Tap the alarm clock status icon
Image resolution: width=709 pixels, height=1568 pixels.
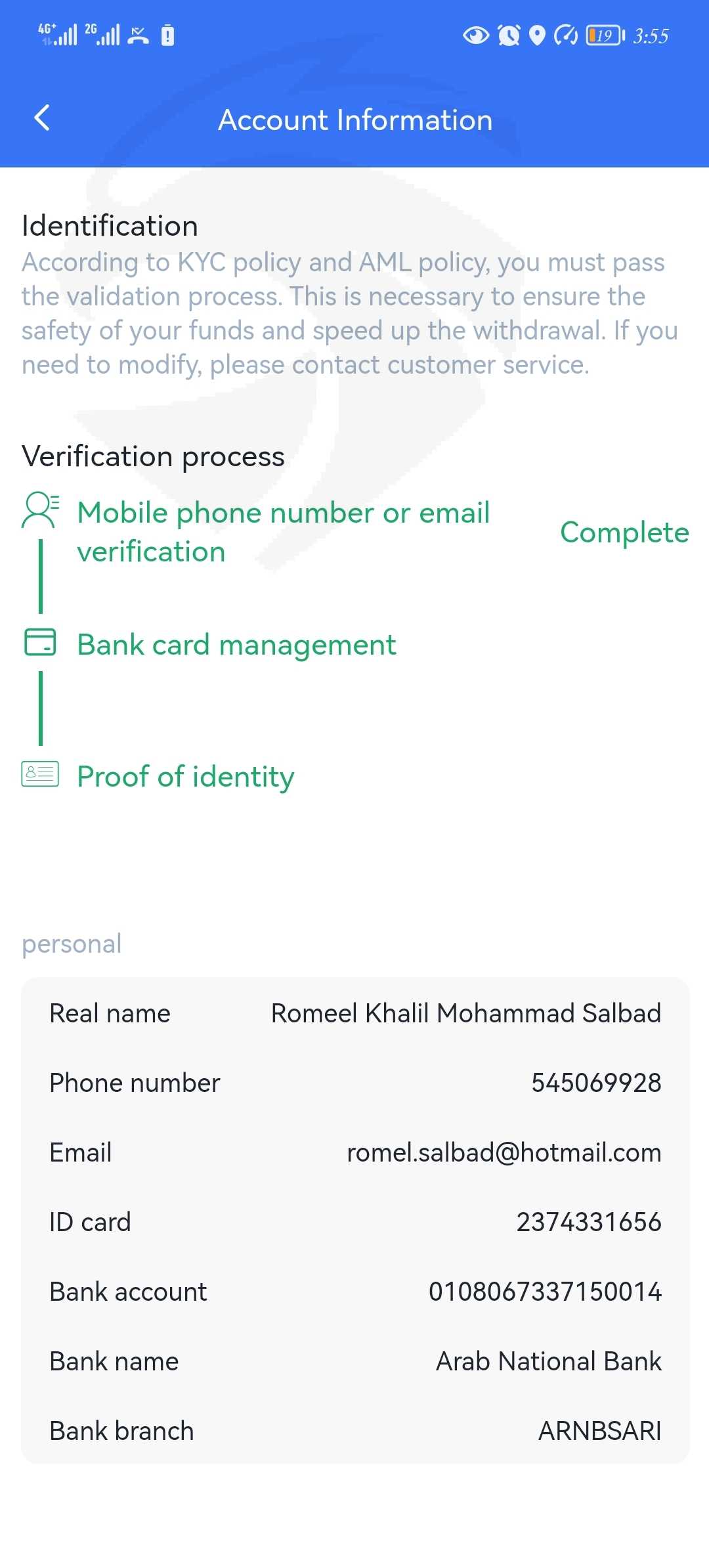[x=509, y=35]
